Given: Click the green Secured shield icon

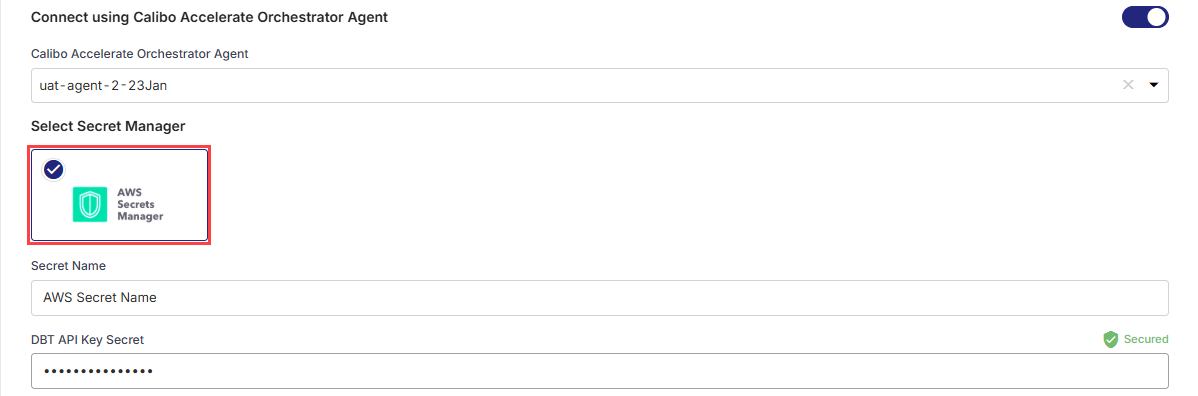Looking at the screenshot, I should [1111, 339].
